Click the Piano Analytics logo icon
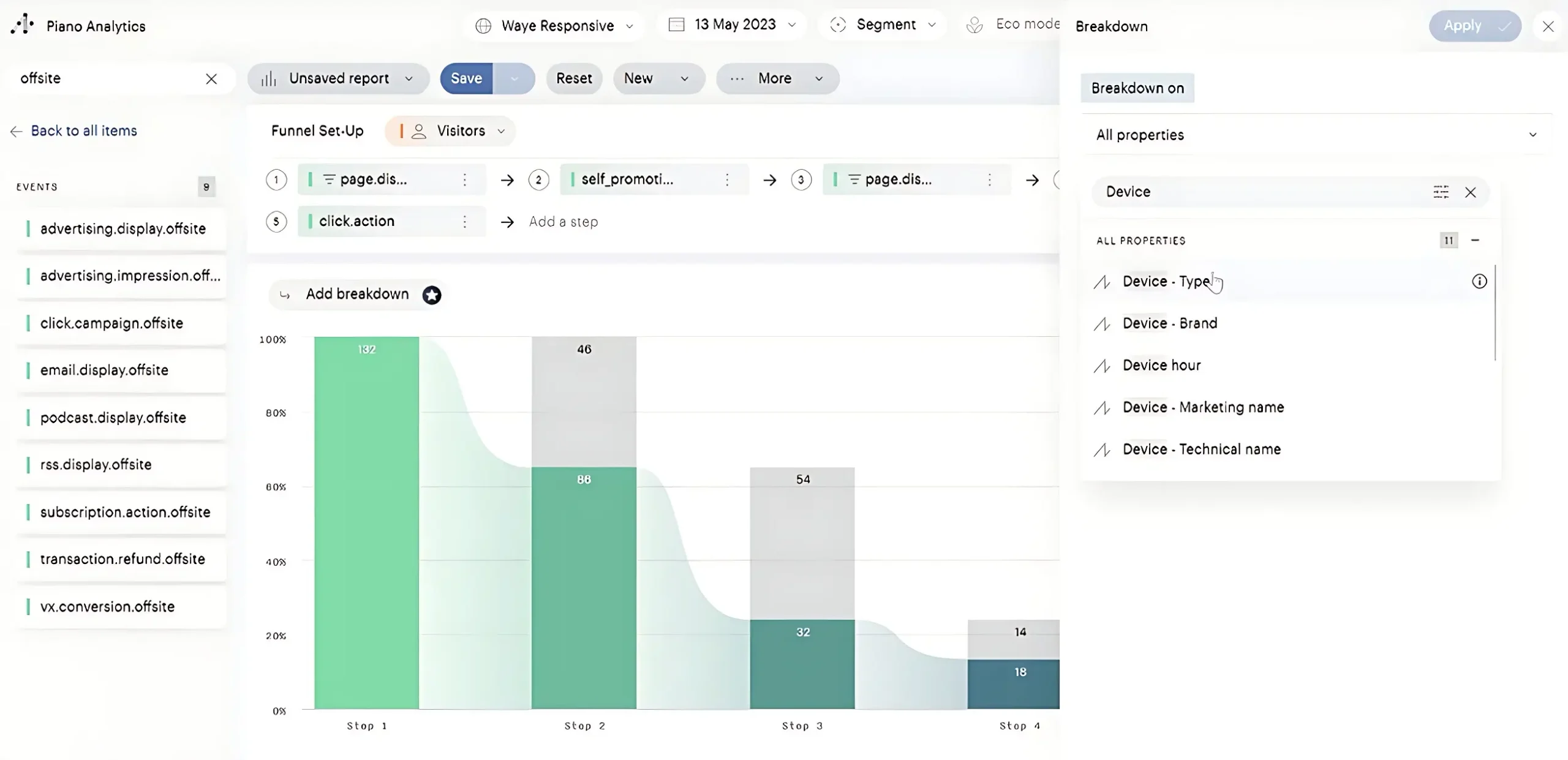 pos(23,24)
